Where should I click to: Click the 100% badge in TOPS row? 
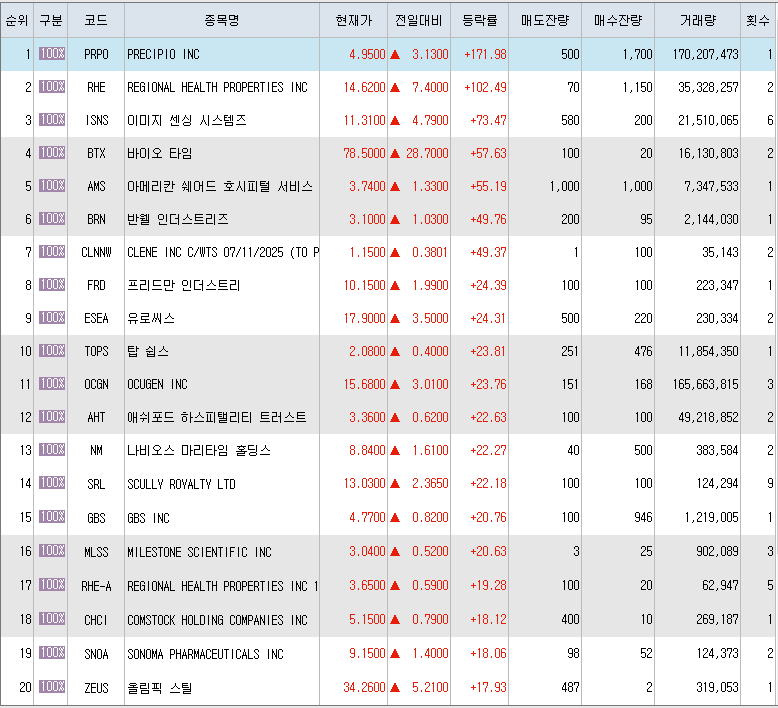pyautogui.click(x=52, y=351)
